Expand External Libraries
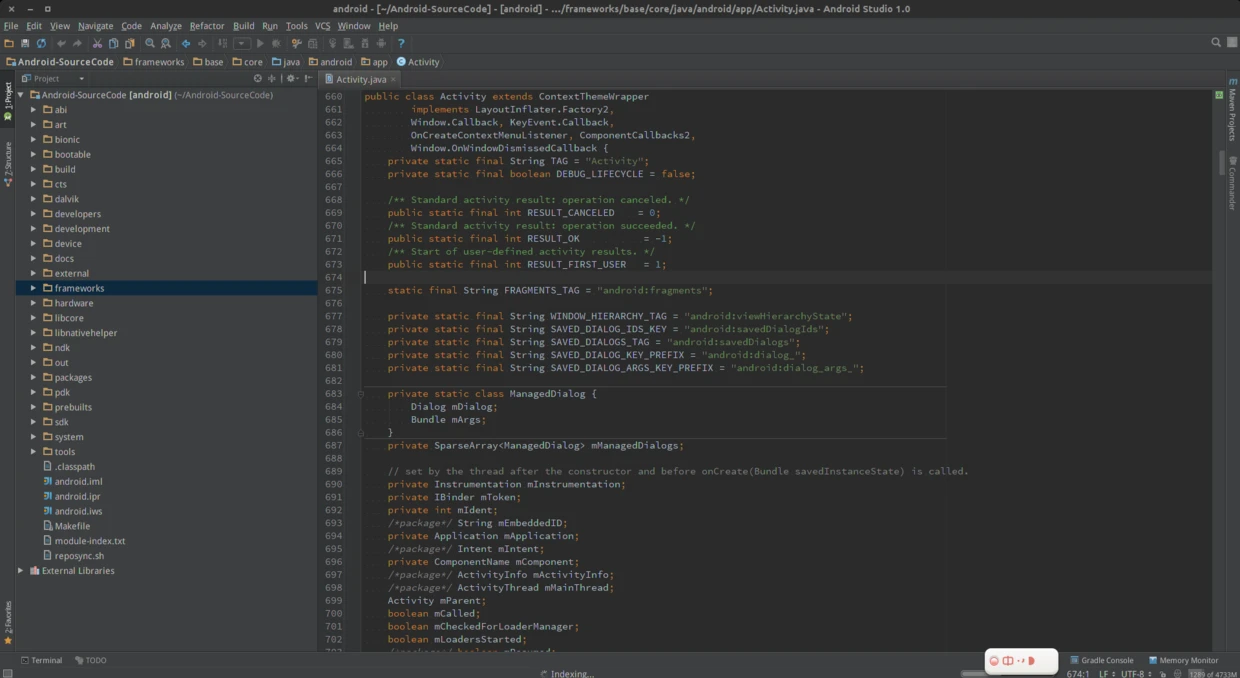 tap(20, 570)
